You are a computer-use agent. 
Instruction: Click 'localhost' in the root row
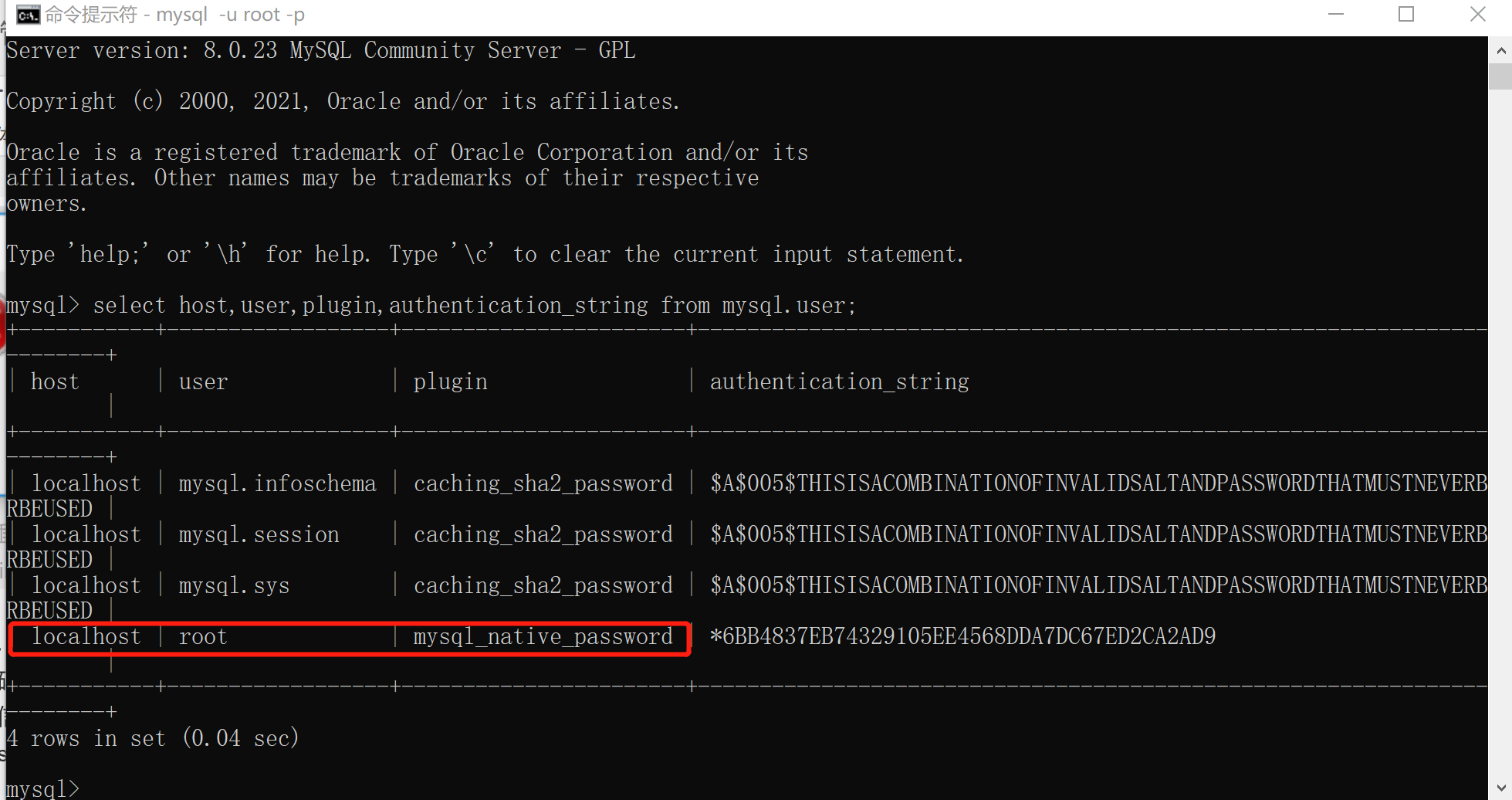pos(86,637)
